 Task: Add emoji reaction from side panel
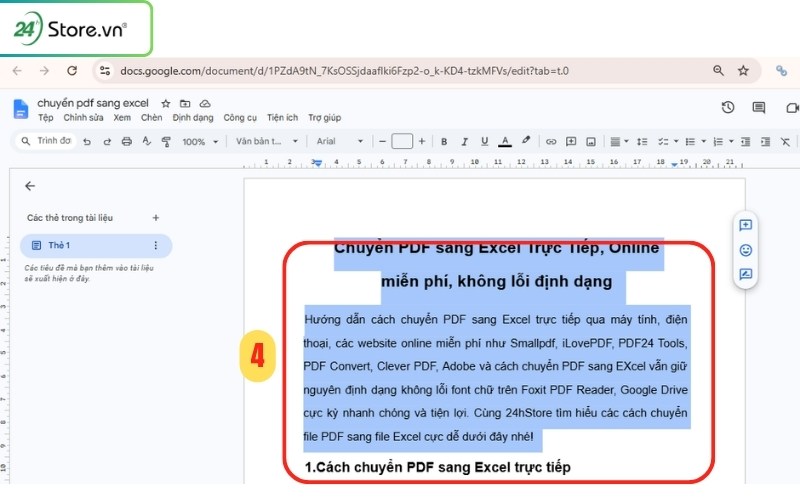pos(745,250)
